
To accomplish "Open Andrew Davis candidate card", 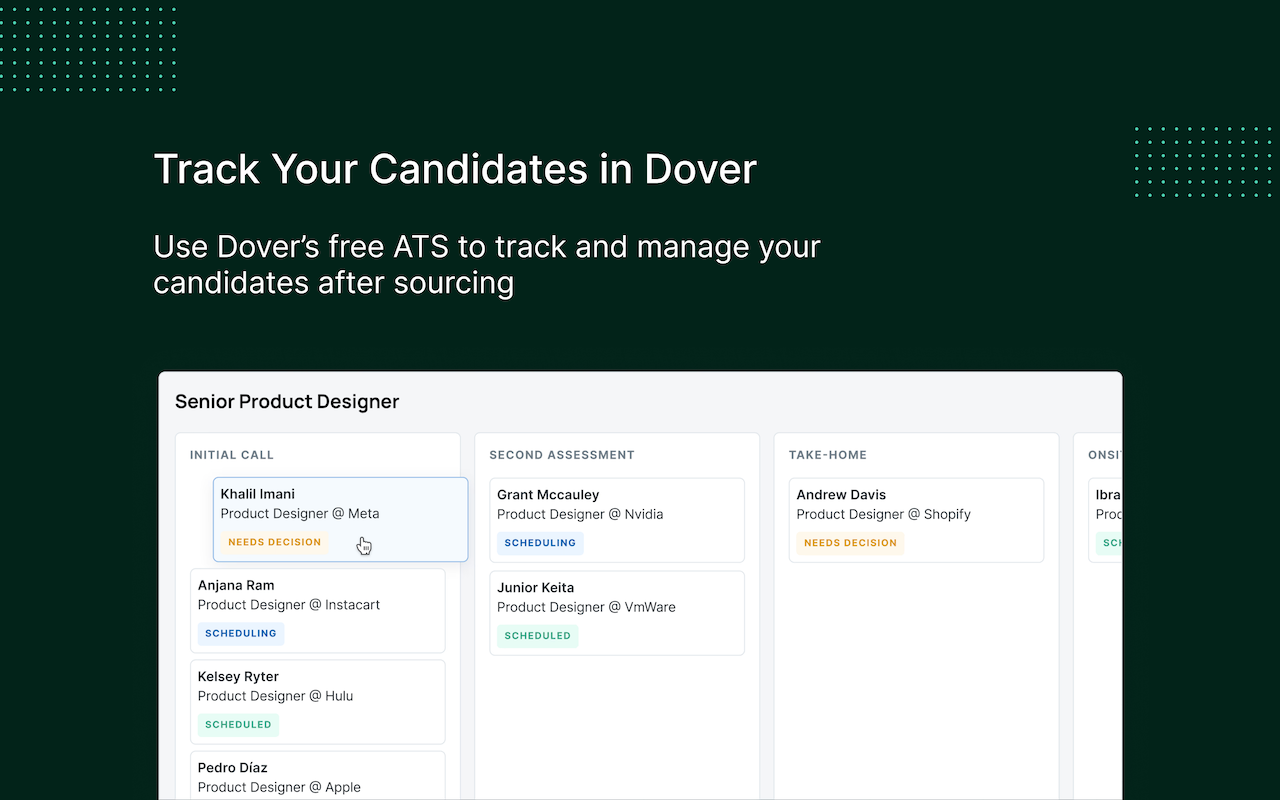I will (x=916, y=520).
